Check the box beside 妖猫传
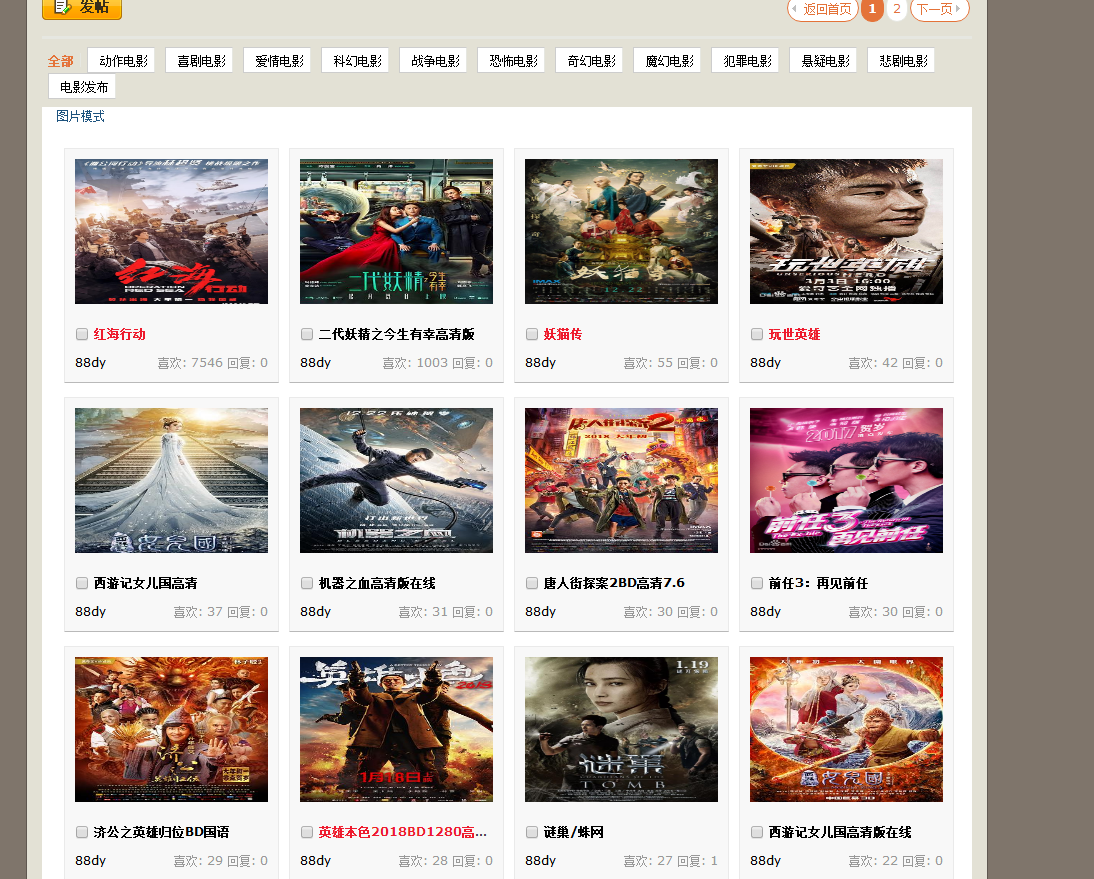The width and height of the screenshot is (1094, 879). click(x=532, y=334)
